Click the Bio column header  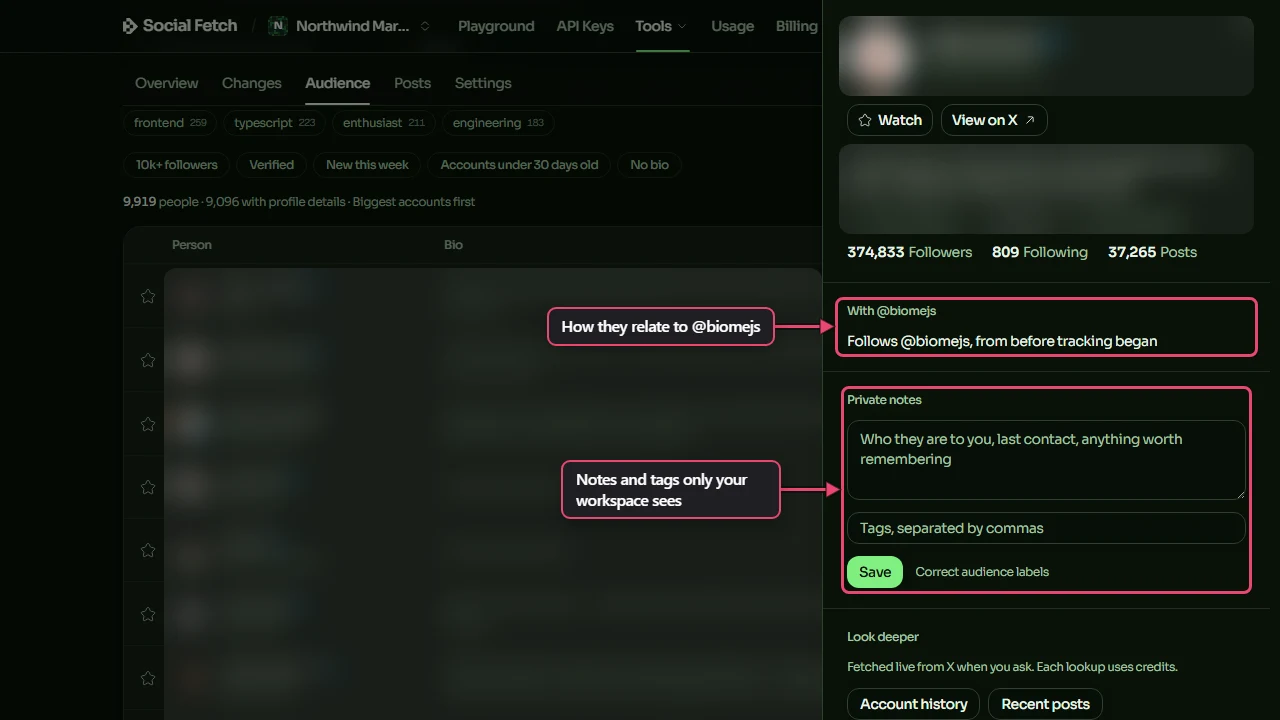453,245
